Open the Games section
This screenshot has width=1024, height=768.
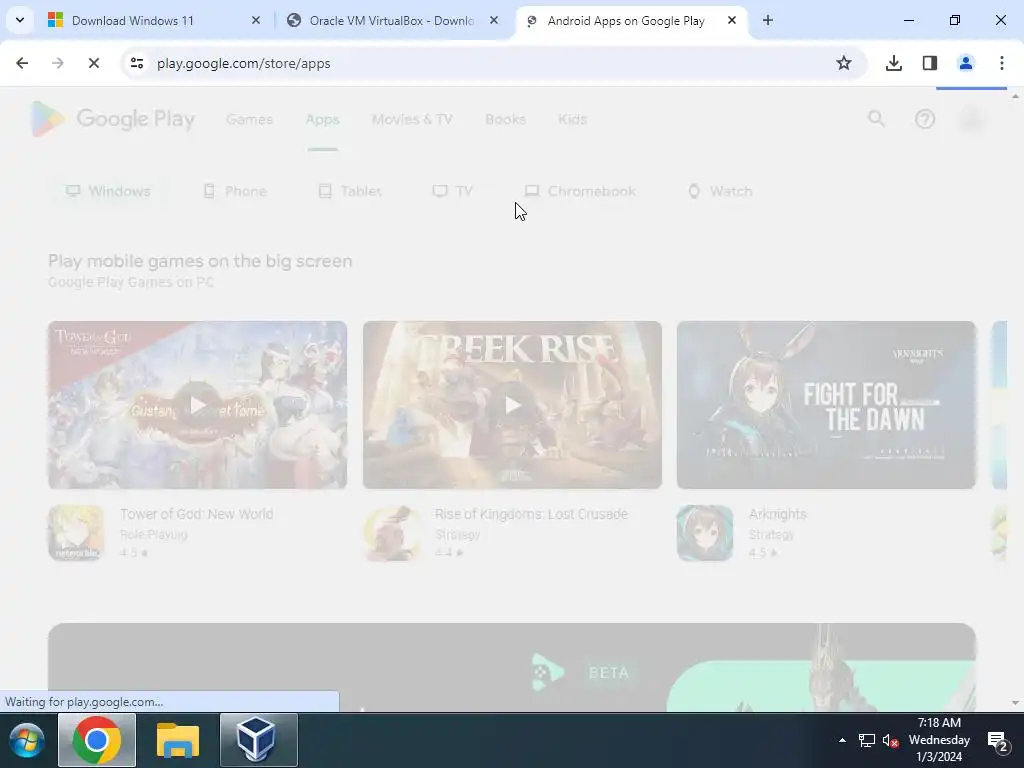coord(249,120)
